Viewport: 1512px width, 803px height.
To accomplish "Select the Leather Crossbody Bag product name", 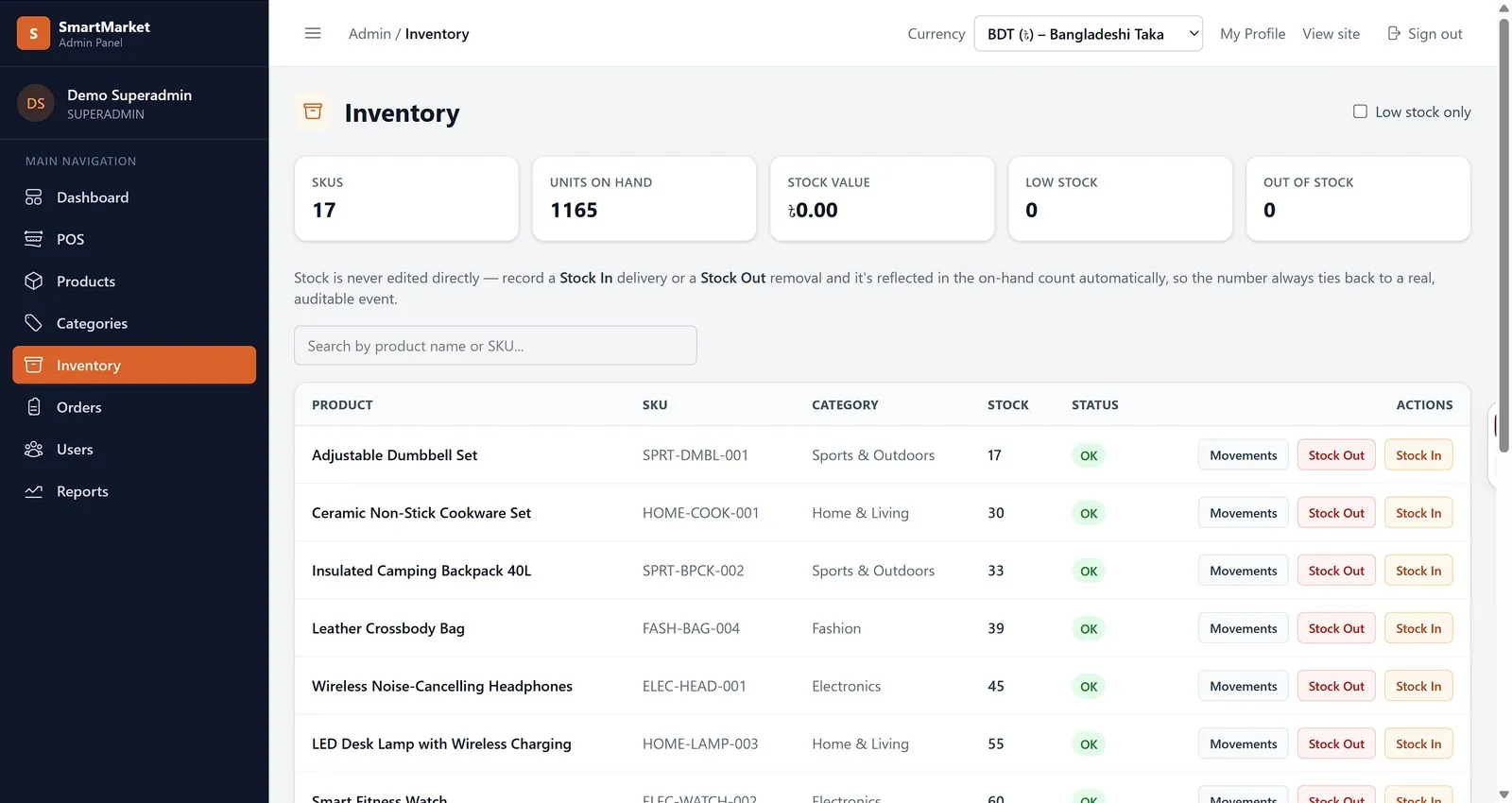I will coord(388,628).
